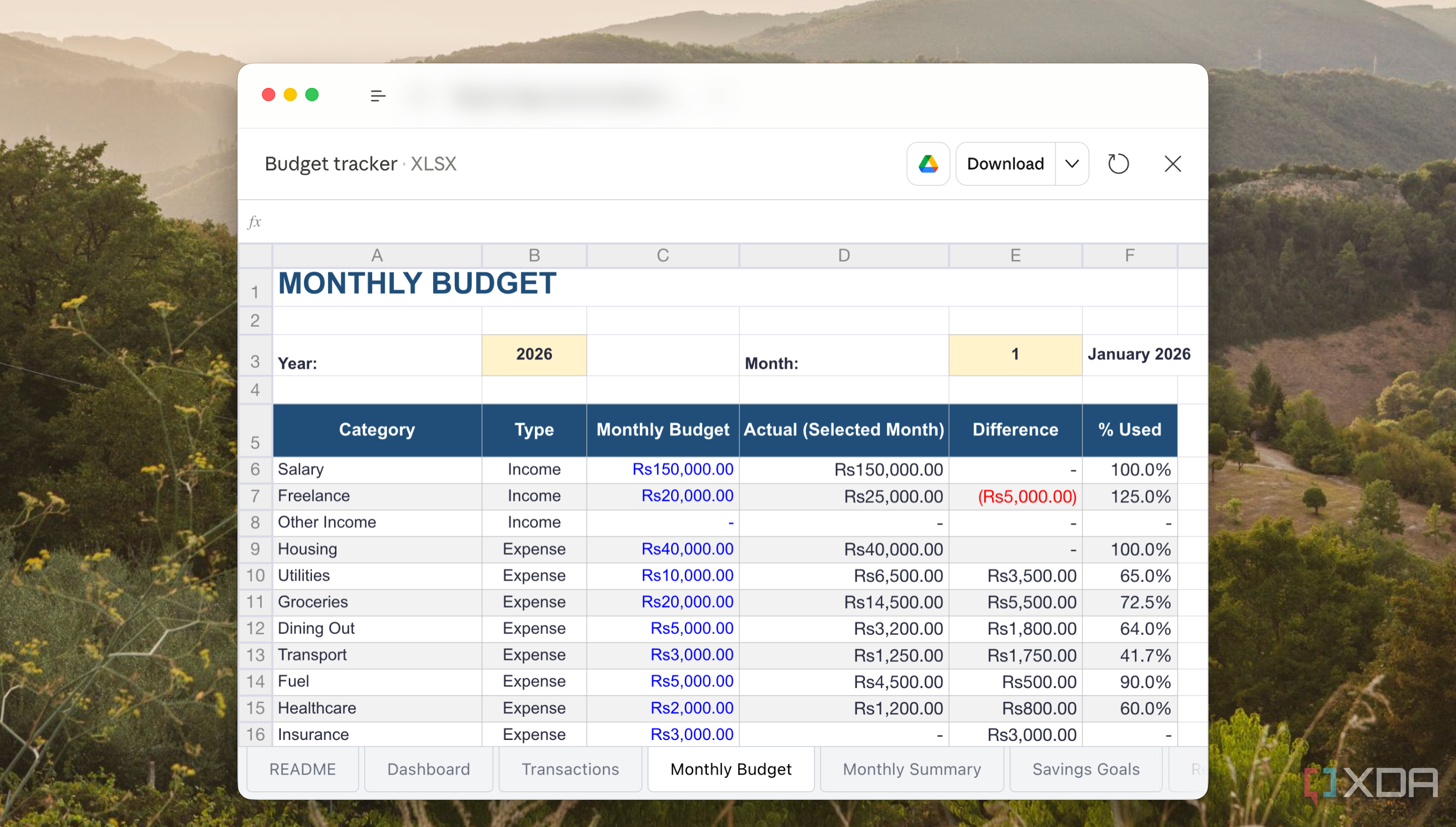Select the Rs150,000.00 Salary monthly budget cell
This screenshot has width=1456, height=827.
pyautogui.click(x=663, y=470)
